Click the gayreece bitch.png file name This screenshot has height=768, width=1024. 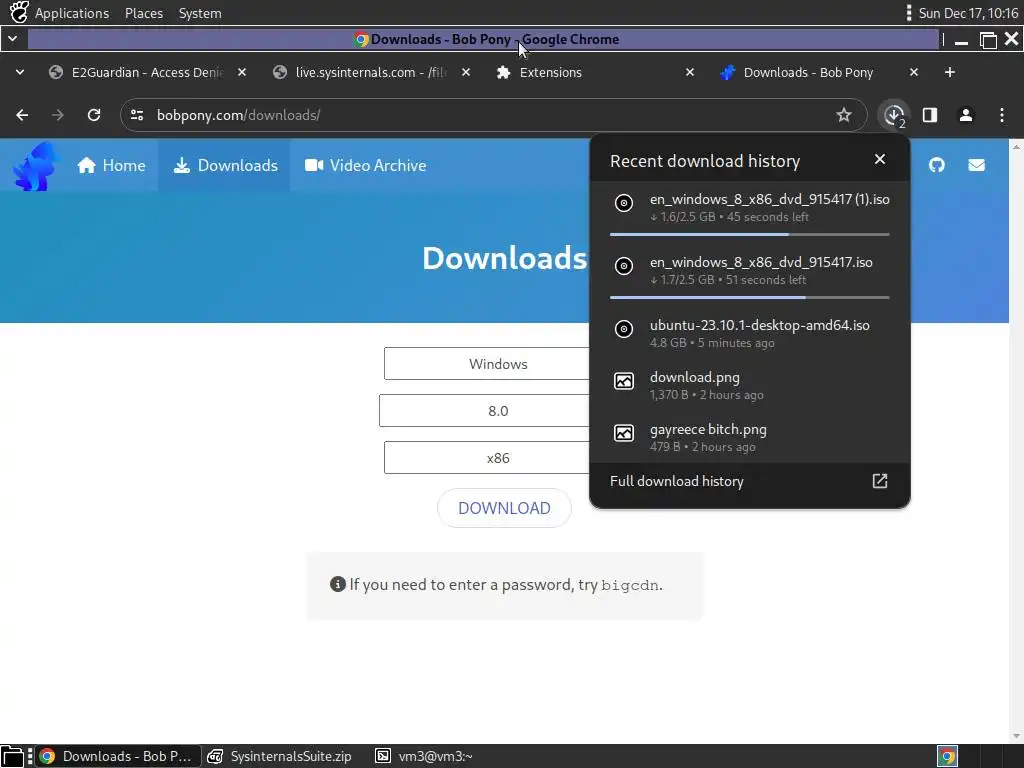(708, 430)
